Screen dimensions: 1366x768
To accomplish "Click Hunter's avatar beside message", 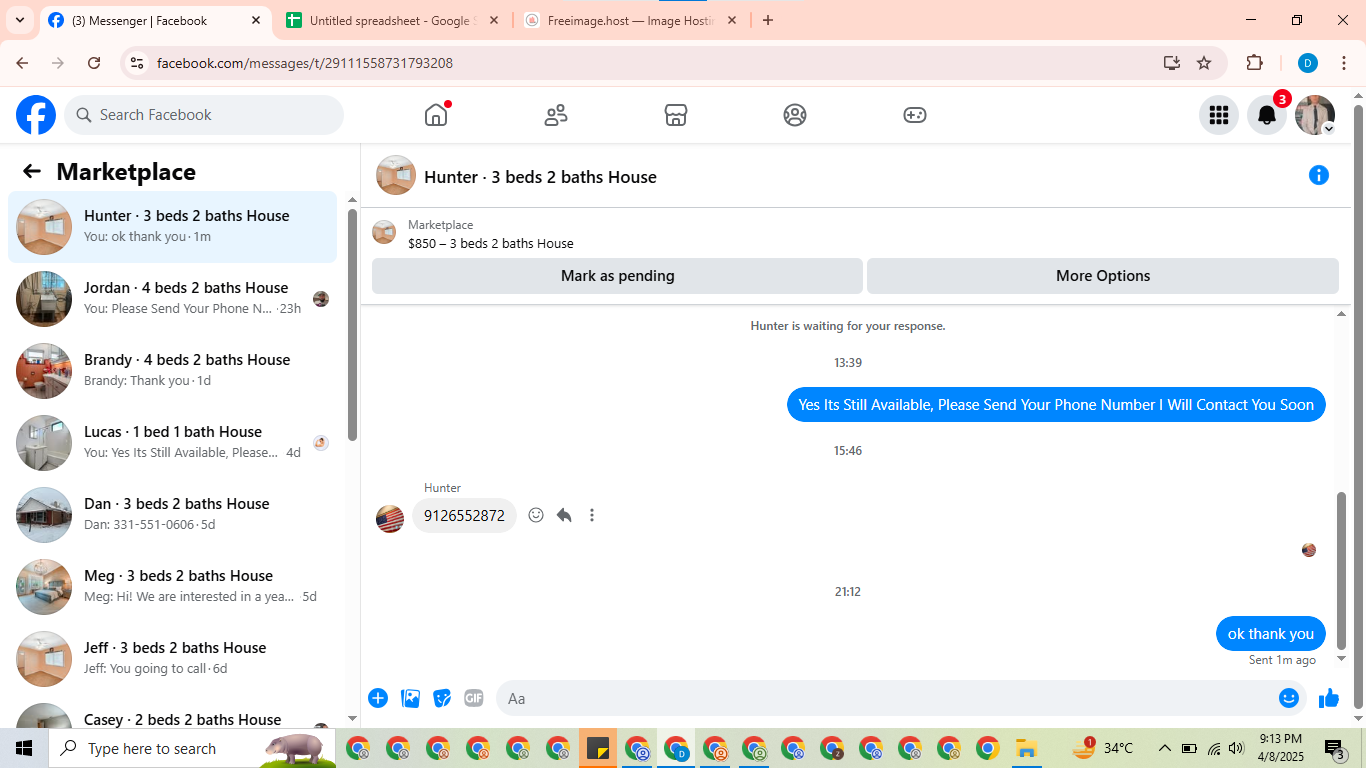I will [390, 519].
